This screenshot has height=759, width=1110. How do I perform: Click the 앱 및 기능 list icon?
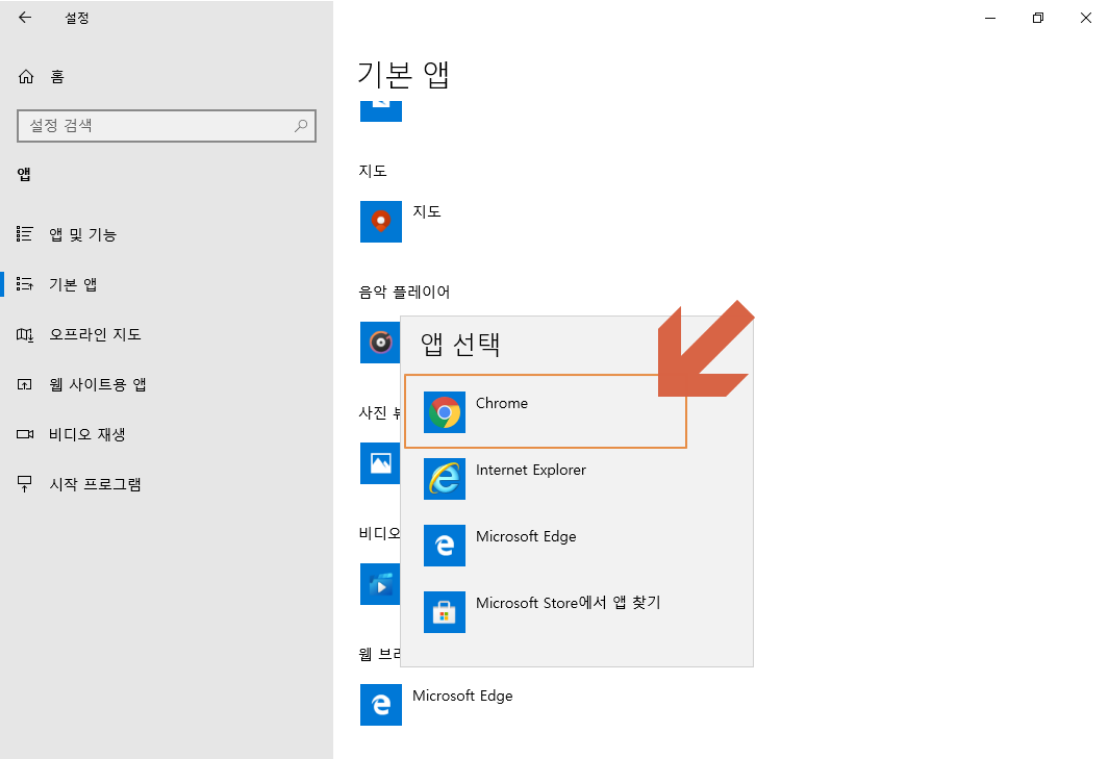(x=25, y=234)
